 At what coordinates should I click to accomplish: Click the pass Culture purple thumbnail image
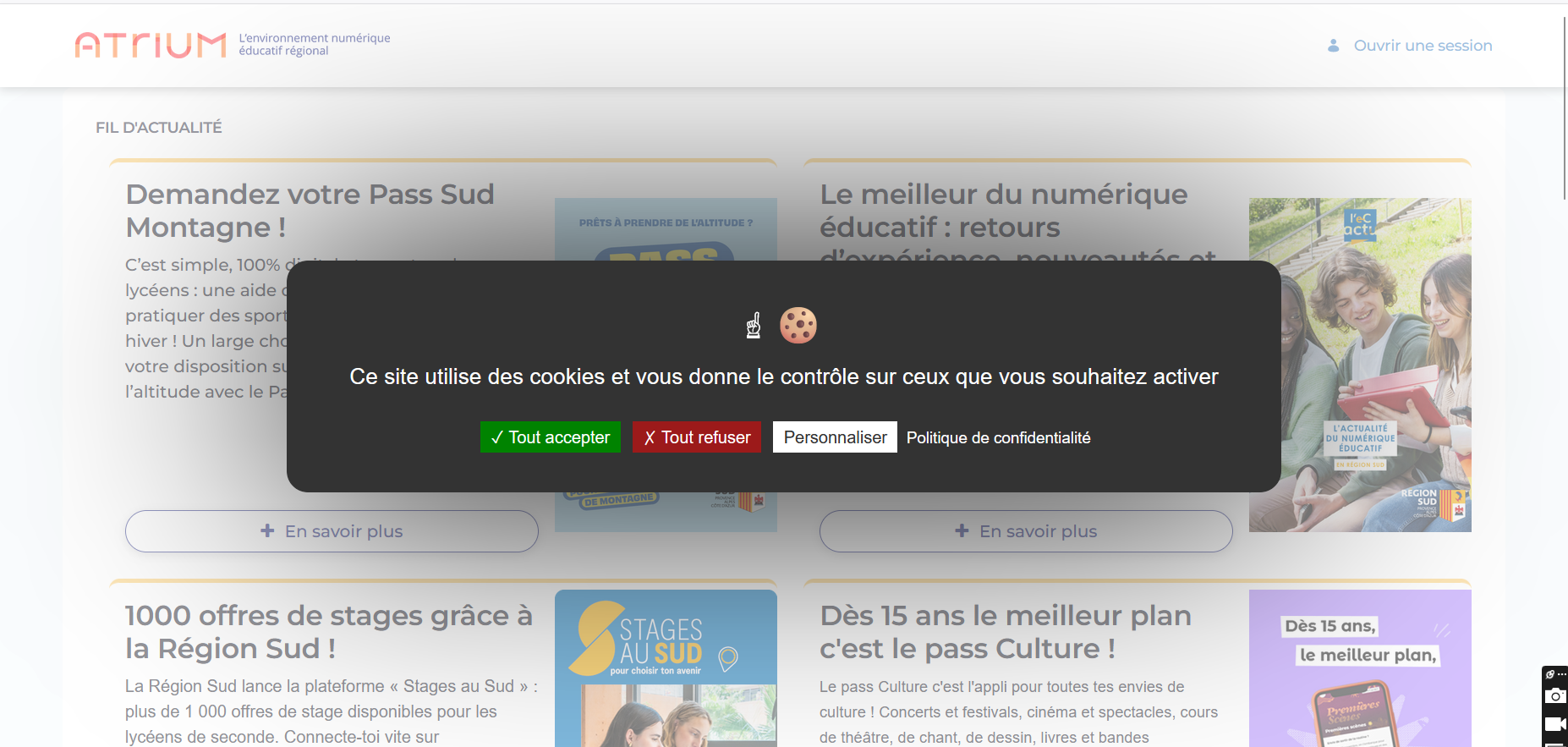pyautogui.click(x=1360, y=667)
